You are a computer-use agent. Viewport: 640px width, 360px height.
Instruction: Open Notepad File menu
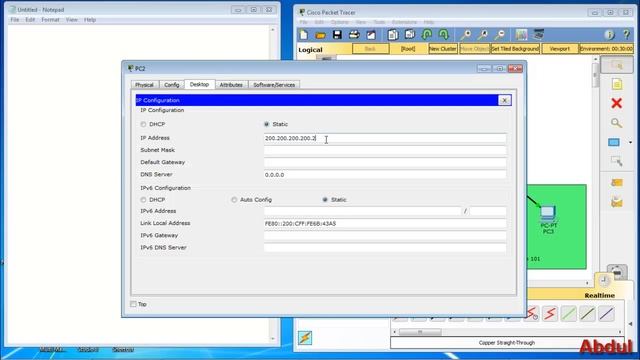(15, 20)
